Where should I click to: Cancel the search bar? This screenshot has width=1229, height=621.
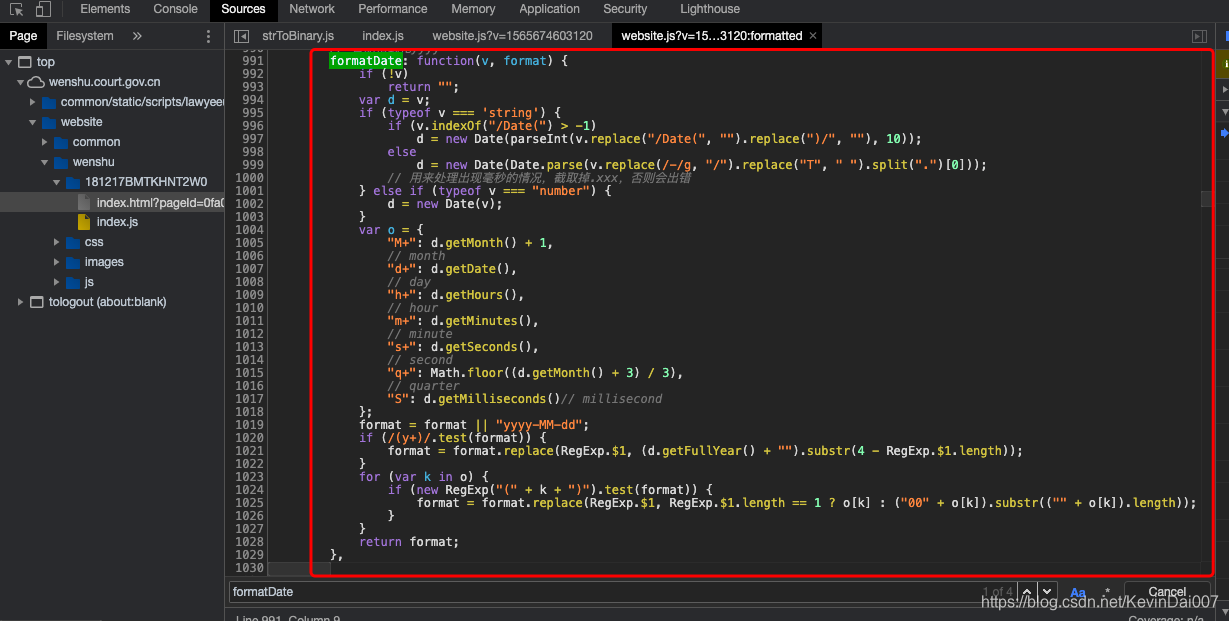(1167, 592)
